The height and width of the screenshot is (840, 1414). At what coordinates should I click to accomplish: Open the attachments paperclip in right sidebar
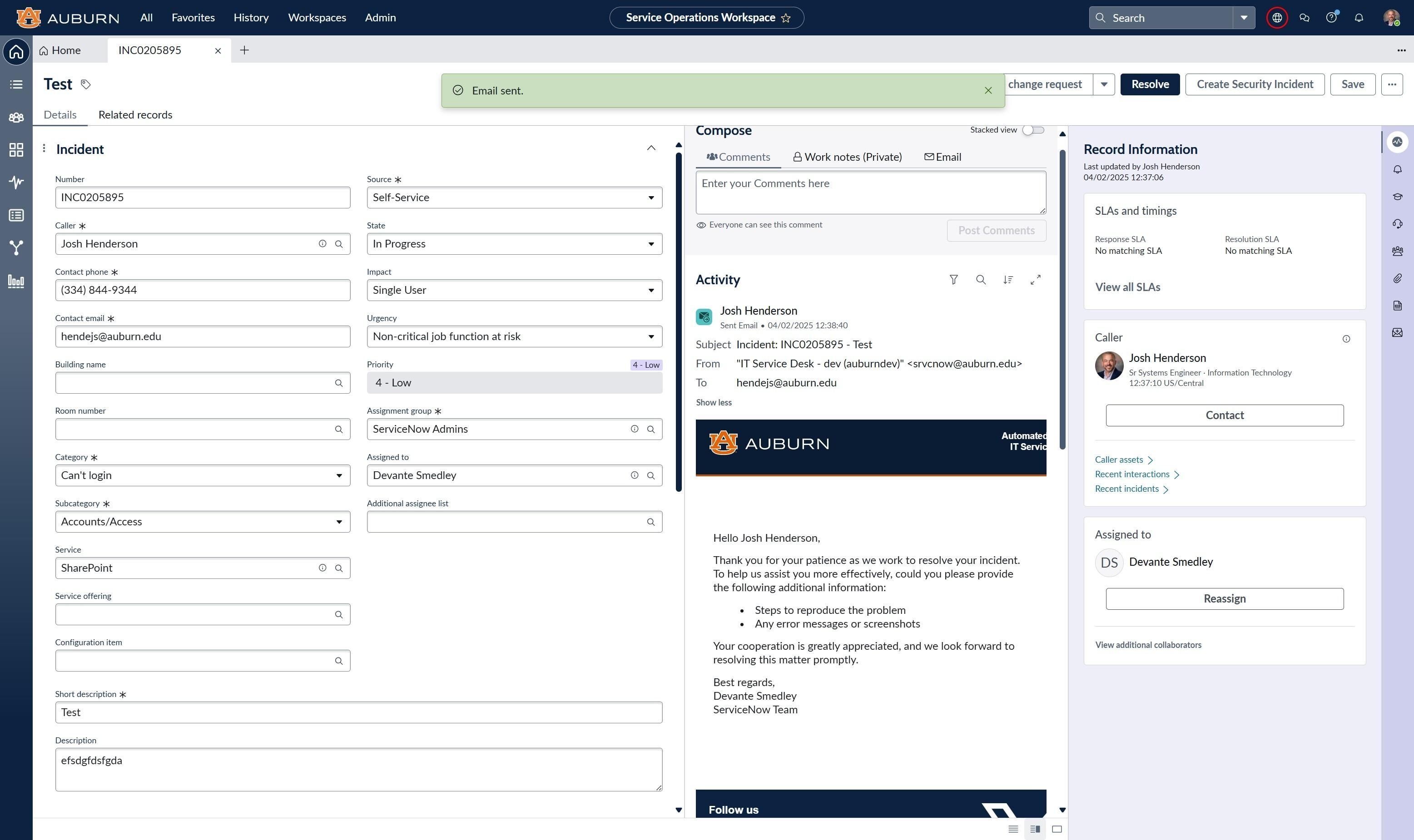coord(1397,278)
